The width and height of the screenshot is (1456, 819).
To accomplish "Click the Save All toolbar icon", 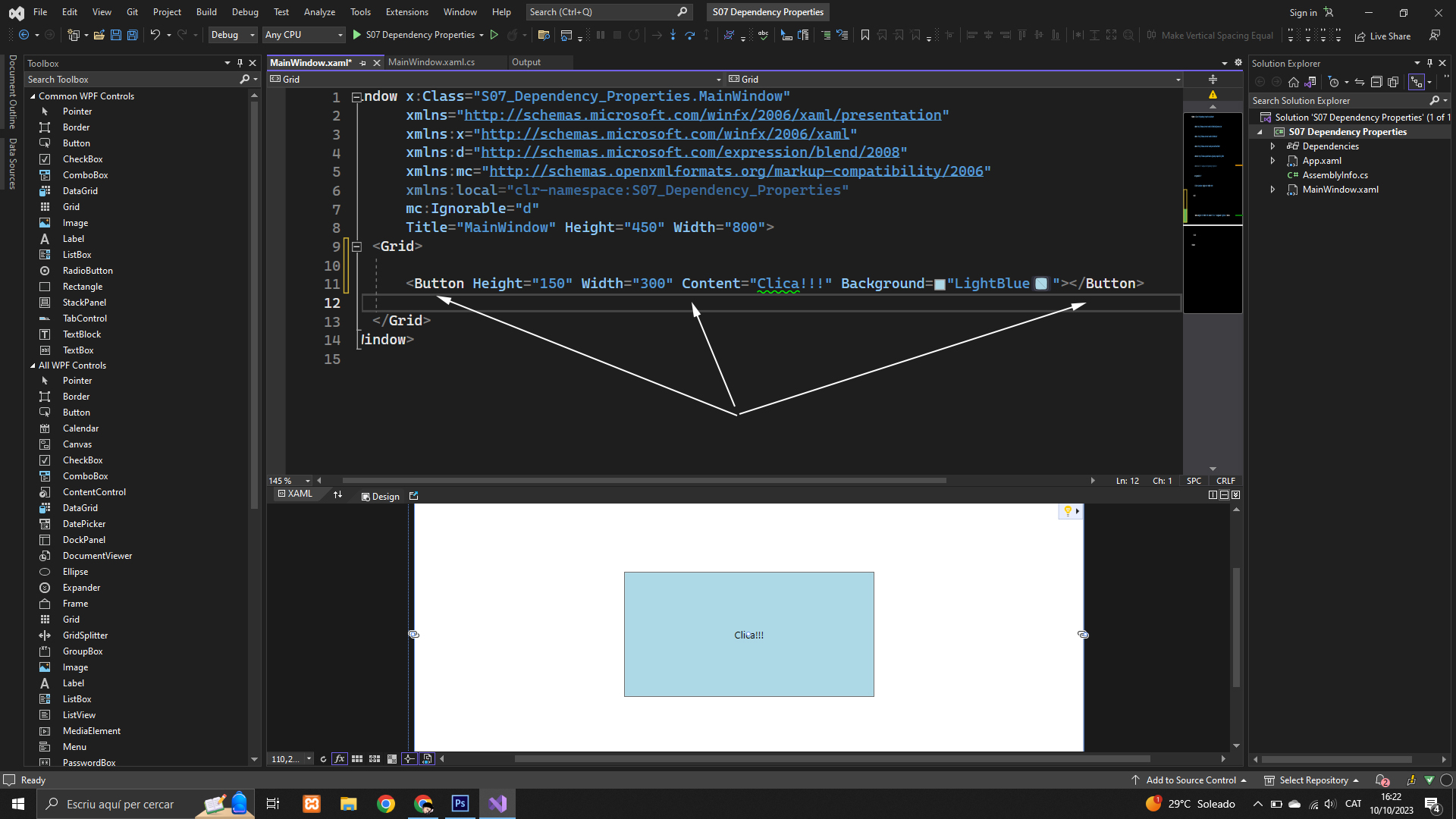I will pos(132,35).
